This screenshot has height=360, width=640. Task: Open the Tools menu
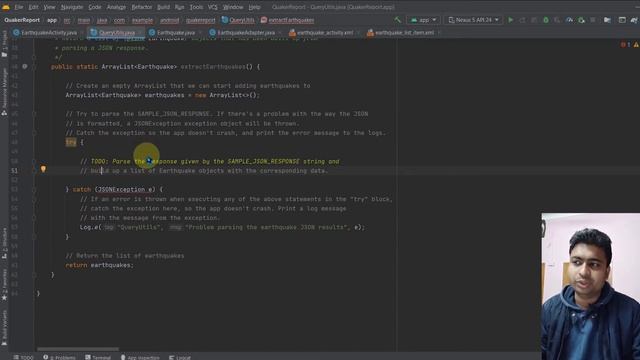pos(196,7)
